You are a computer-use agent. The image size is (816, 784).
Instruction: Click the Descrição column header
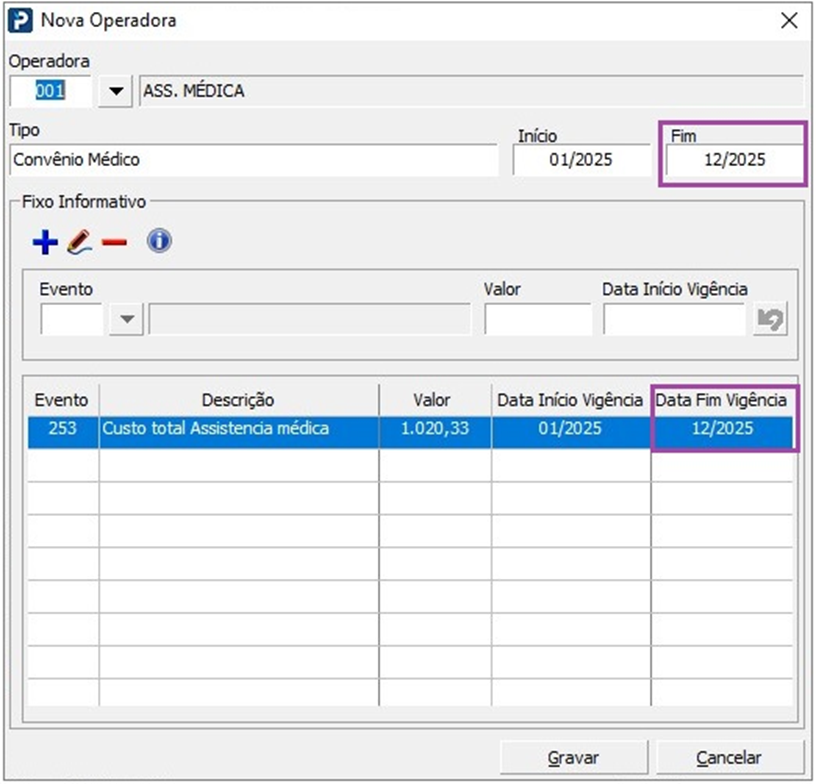click(238, 400)
